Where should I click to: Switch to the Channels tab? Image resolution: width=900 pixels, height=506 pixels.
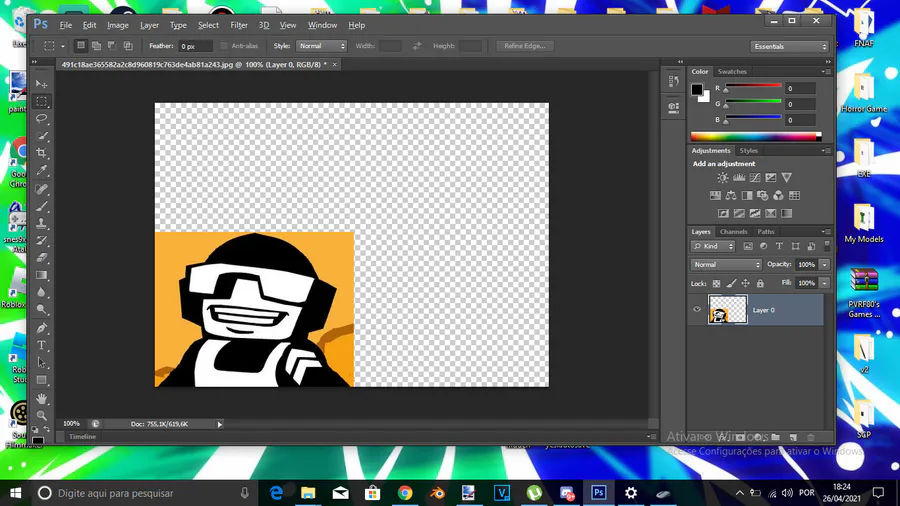click(734, 232)
